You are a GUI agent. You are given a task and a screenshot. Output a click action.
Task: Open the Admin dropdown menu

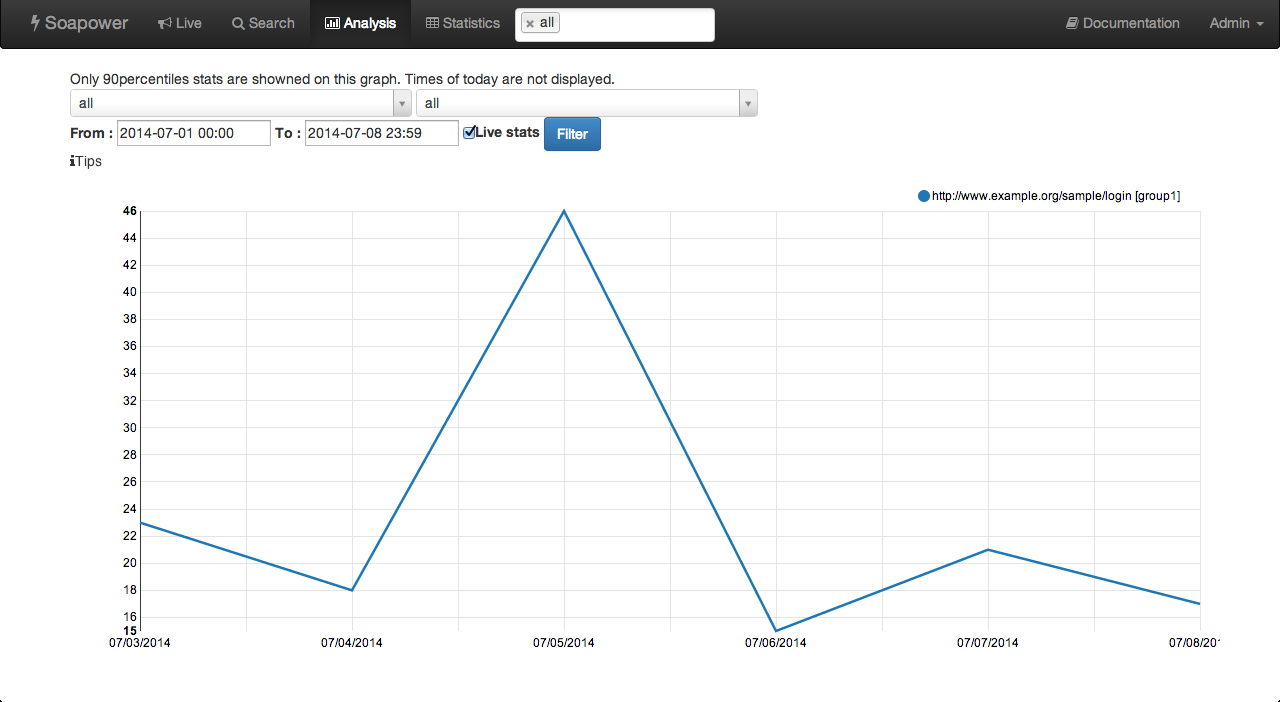[x=1236, y=23]
